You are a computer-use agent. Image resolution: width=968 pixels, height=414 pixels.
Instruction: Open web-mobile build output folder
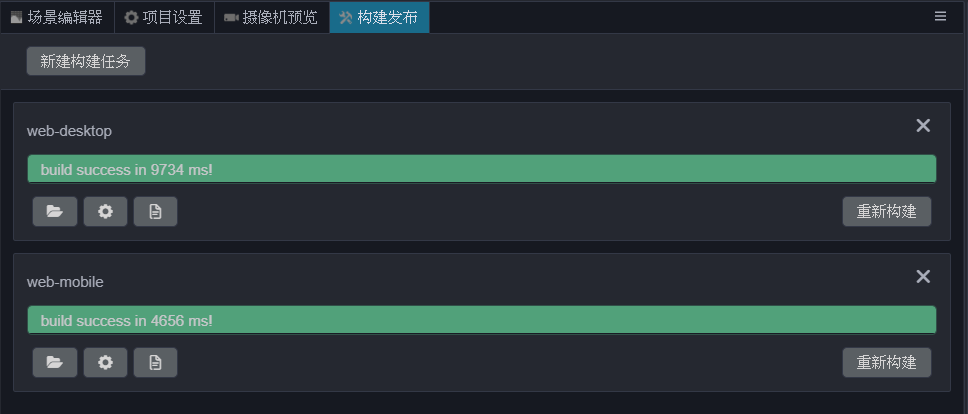(55, 363)
